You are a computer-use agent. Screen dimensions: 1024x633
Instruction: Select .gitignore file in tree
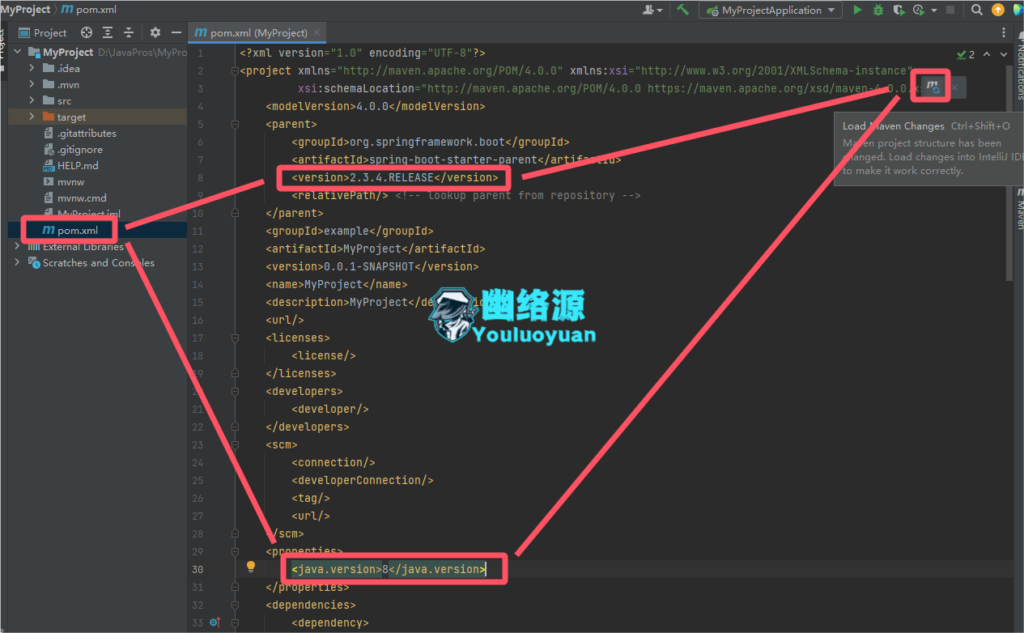(x=79, y=150)
